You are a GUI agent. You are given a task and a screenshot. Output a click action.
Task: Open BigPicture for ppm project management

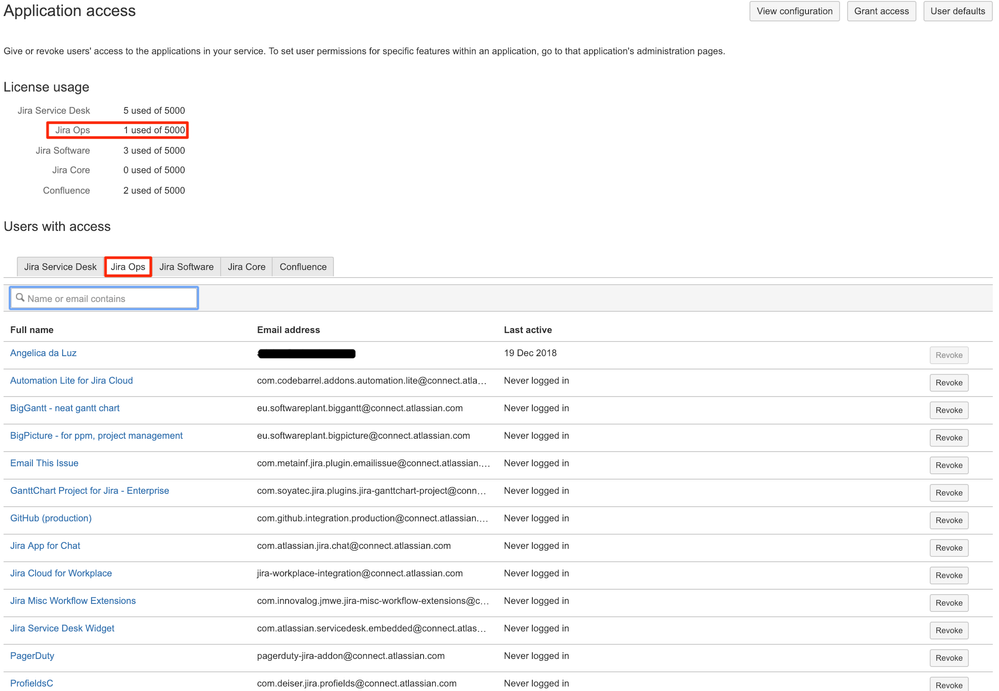pyautogui.click(x=95, y=435)
